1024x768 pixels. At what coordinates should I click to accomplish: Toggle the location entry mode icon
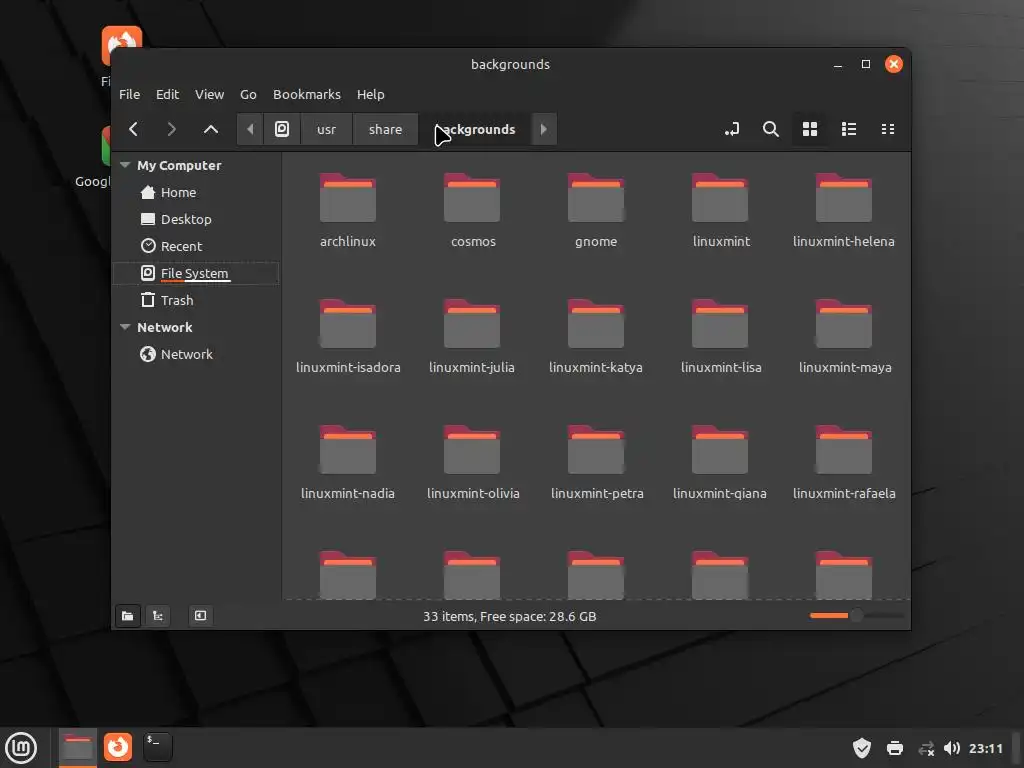tap(732, 129)
